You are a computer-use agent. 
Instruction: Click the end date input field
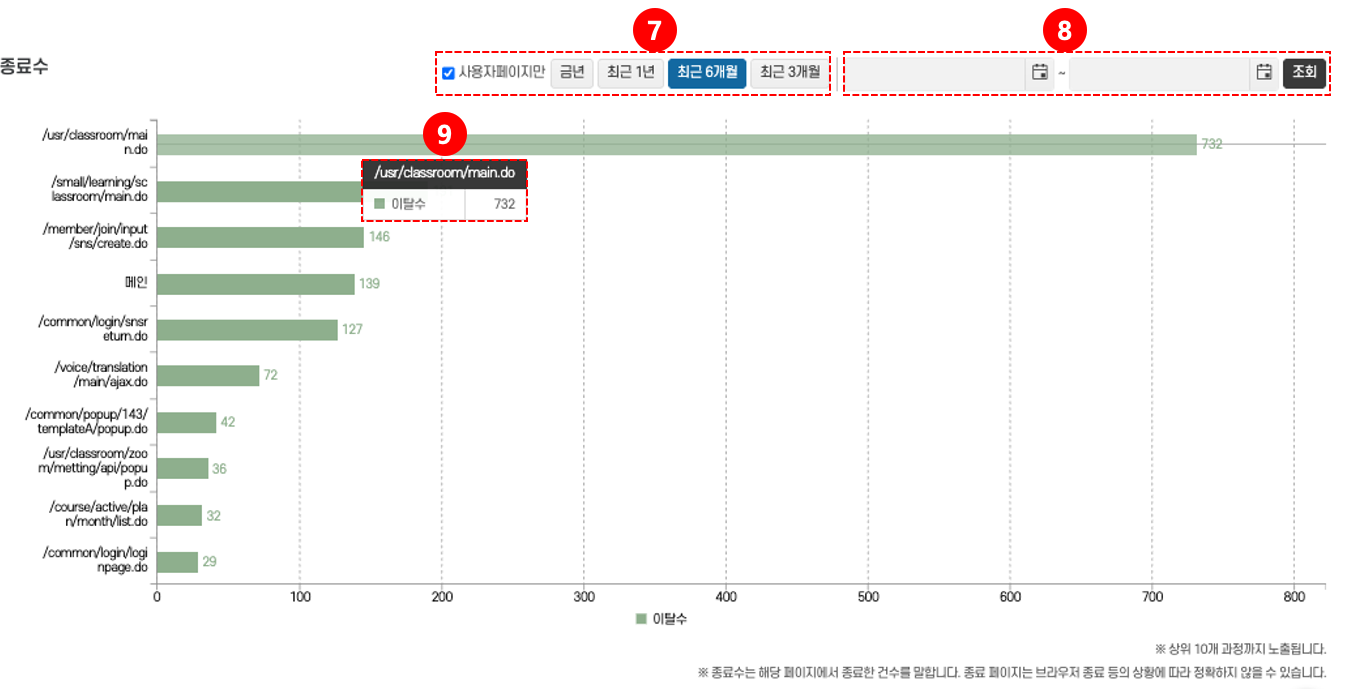[1160, 73]
